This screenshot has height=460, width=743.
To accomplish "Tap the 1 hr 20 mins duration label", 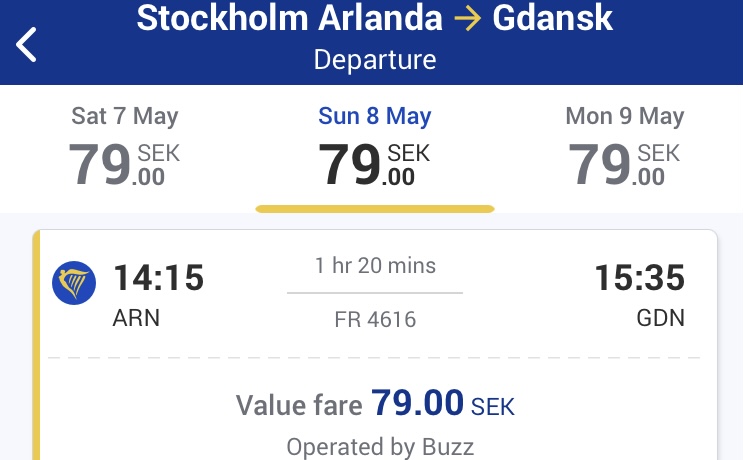I will pos(375,265).
